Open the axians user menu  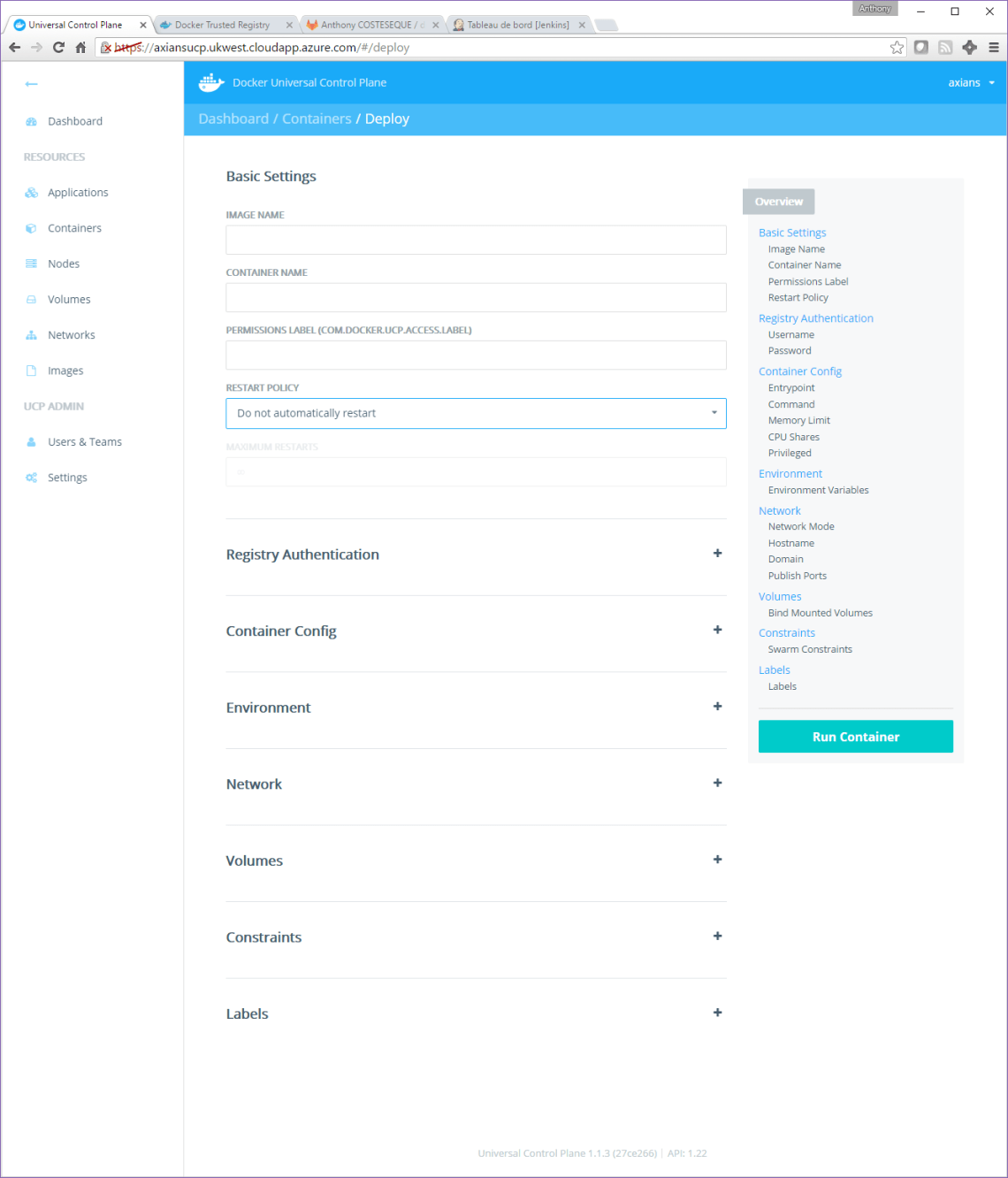coord(971,82)
